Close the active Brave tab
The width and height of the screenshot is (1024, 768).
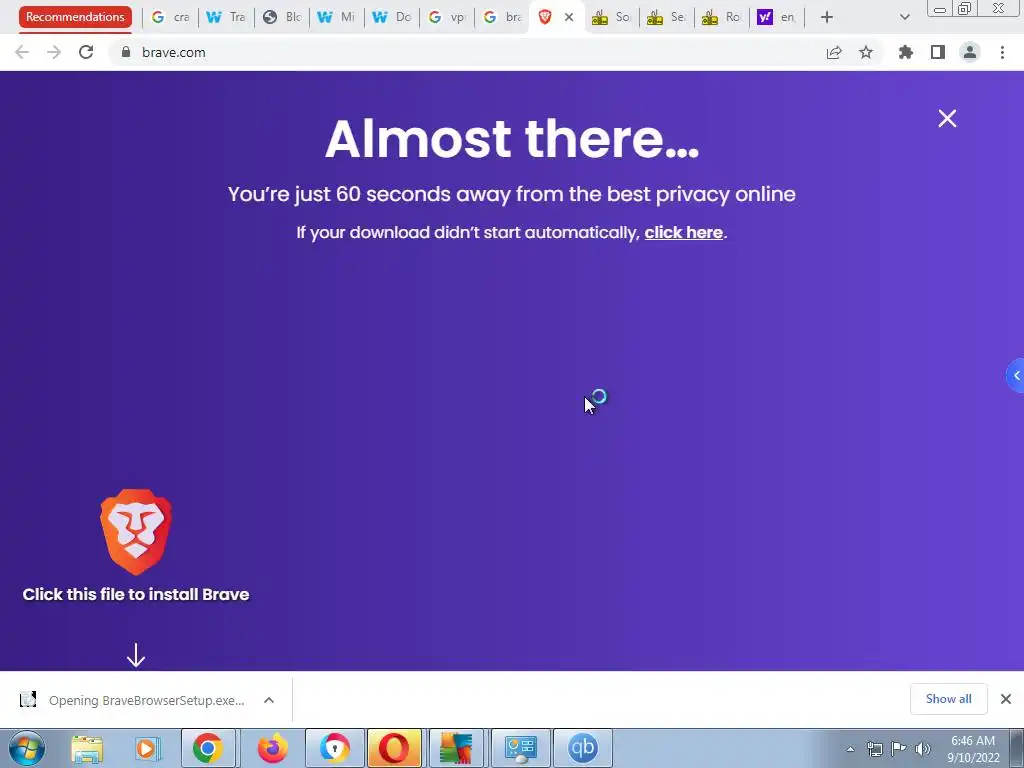(569, 18)
